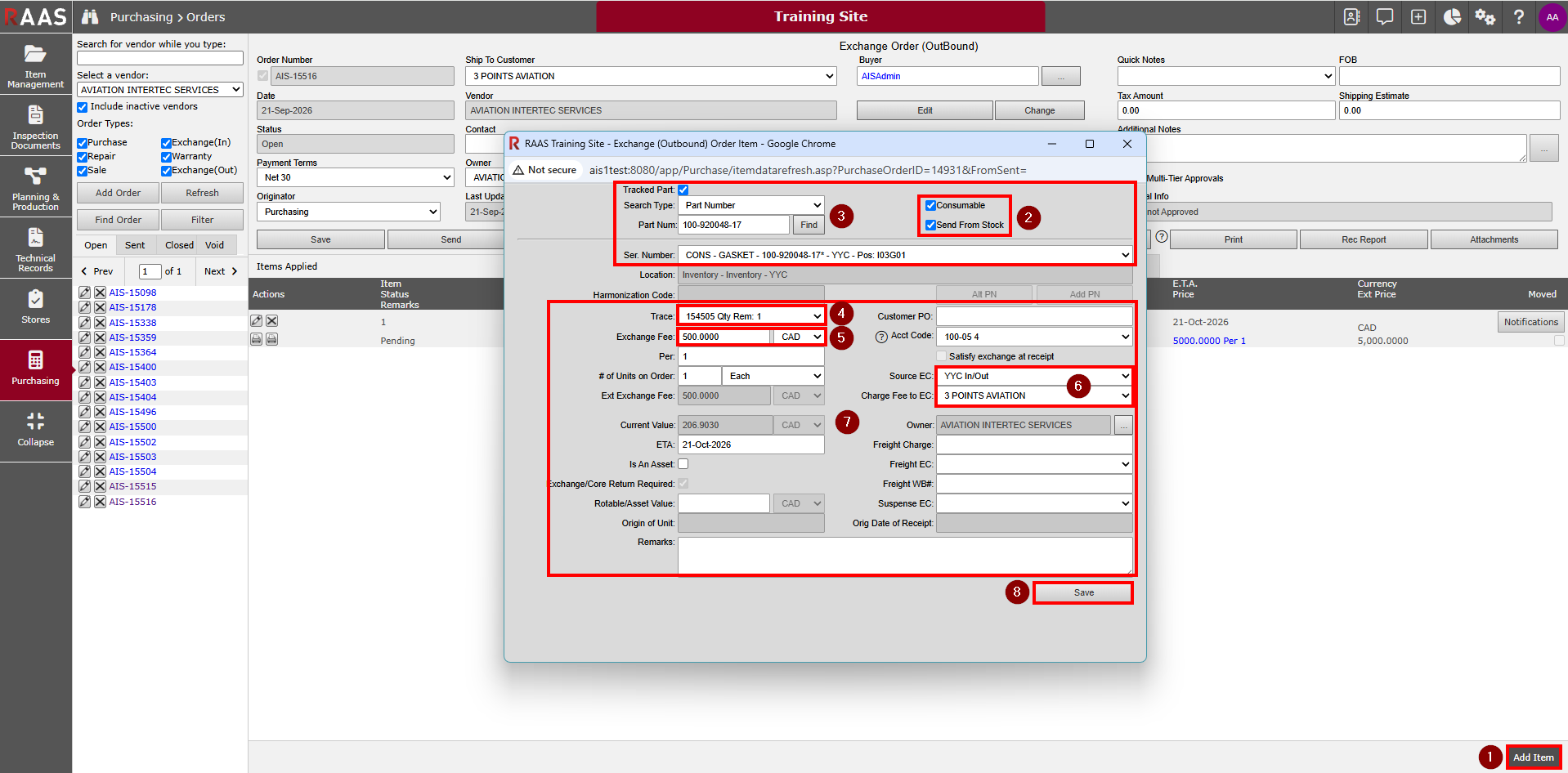This screenshot has width=1568, height=773.
Task: Toggle the Consumable checkbox
Action: (930, 206)
